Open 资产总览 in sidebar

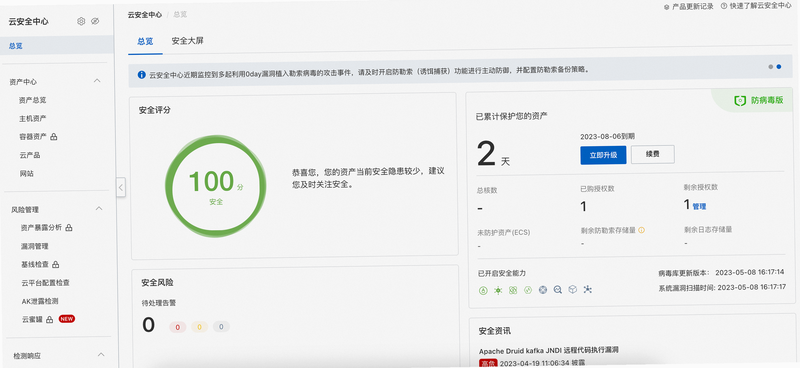[32, 100]
